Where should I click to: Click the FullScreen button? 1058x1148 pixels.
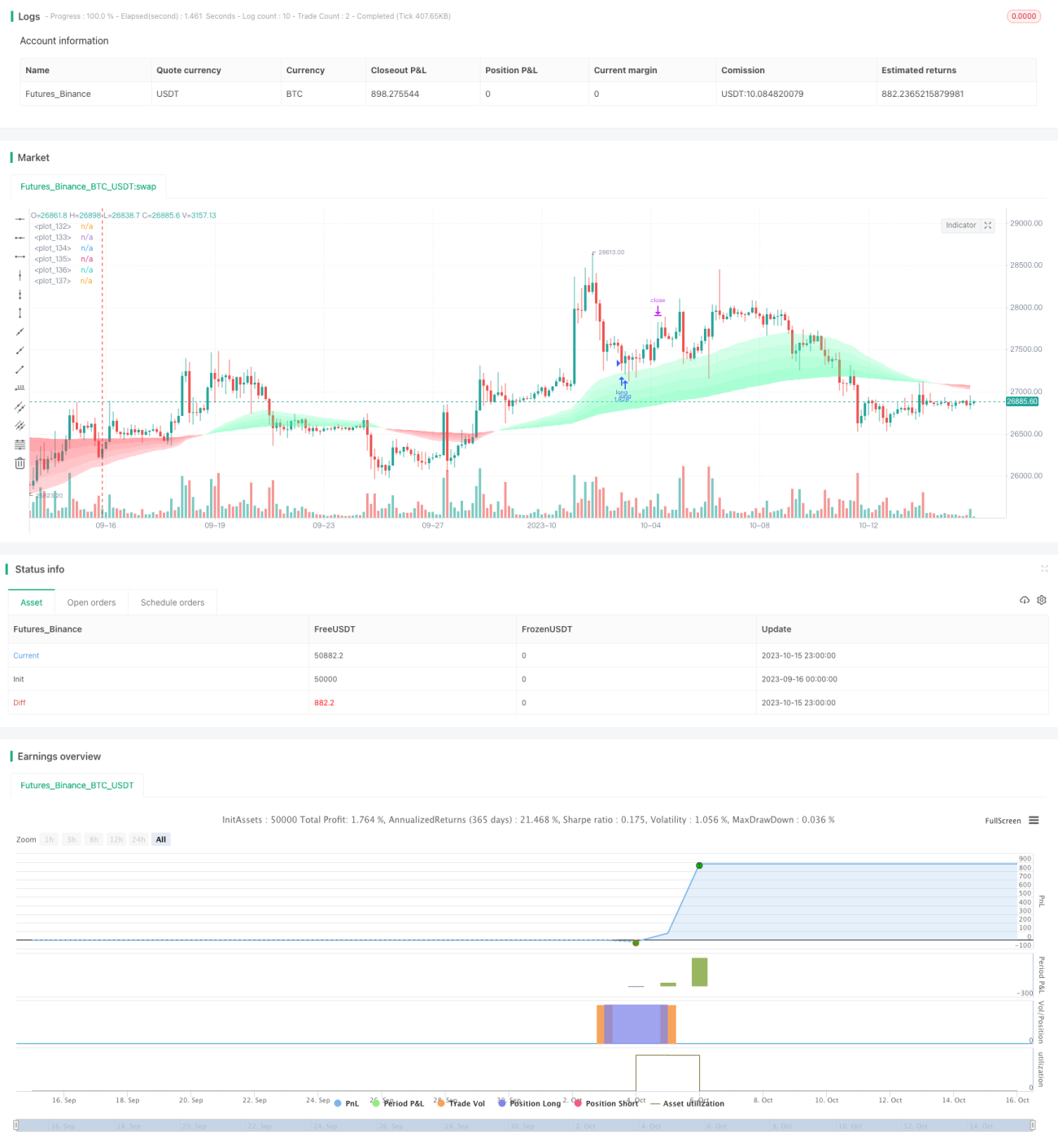point(1003,821)
